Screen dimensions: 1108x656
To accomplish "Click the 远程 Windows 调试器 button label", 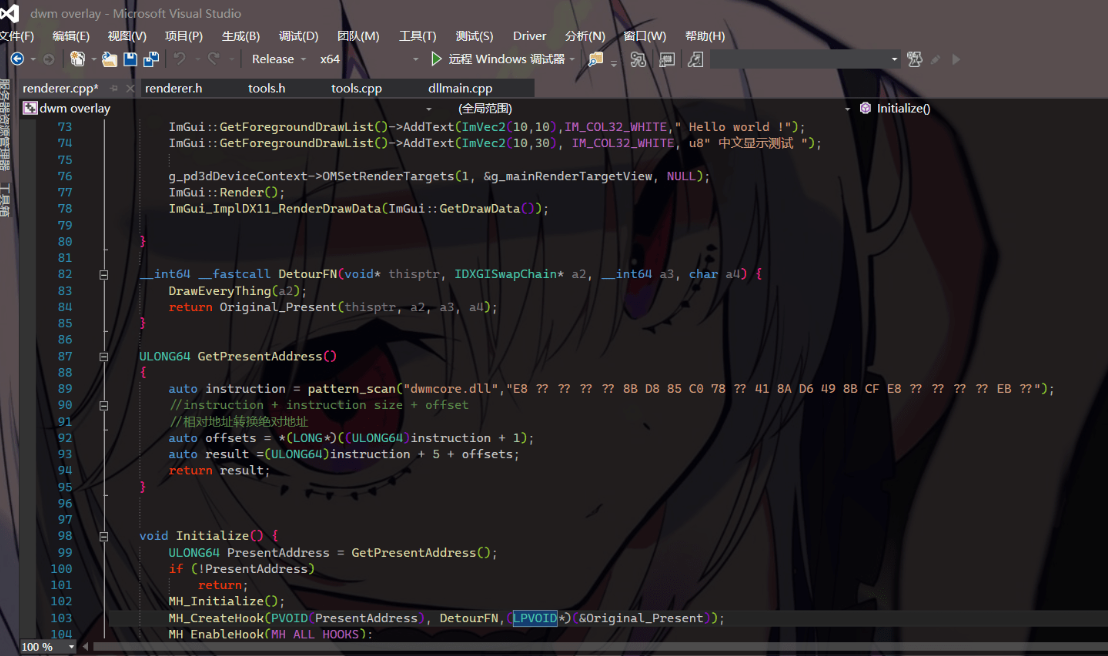I will [507, 59].
